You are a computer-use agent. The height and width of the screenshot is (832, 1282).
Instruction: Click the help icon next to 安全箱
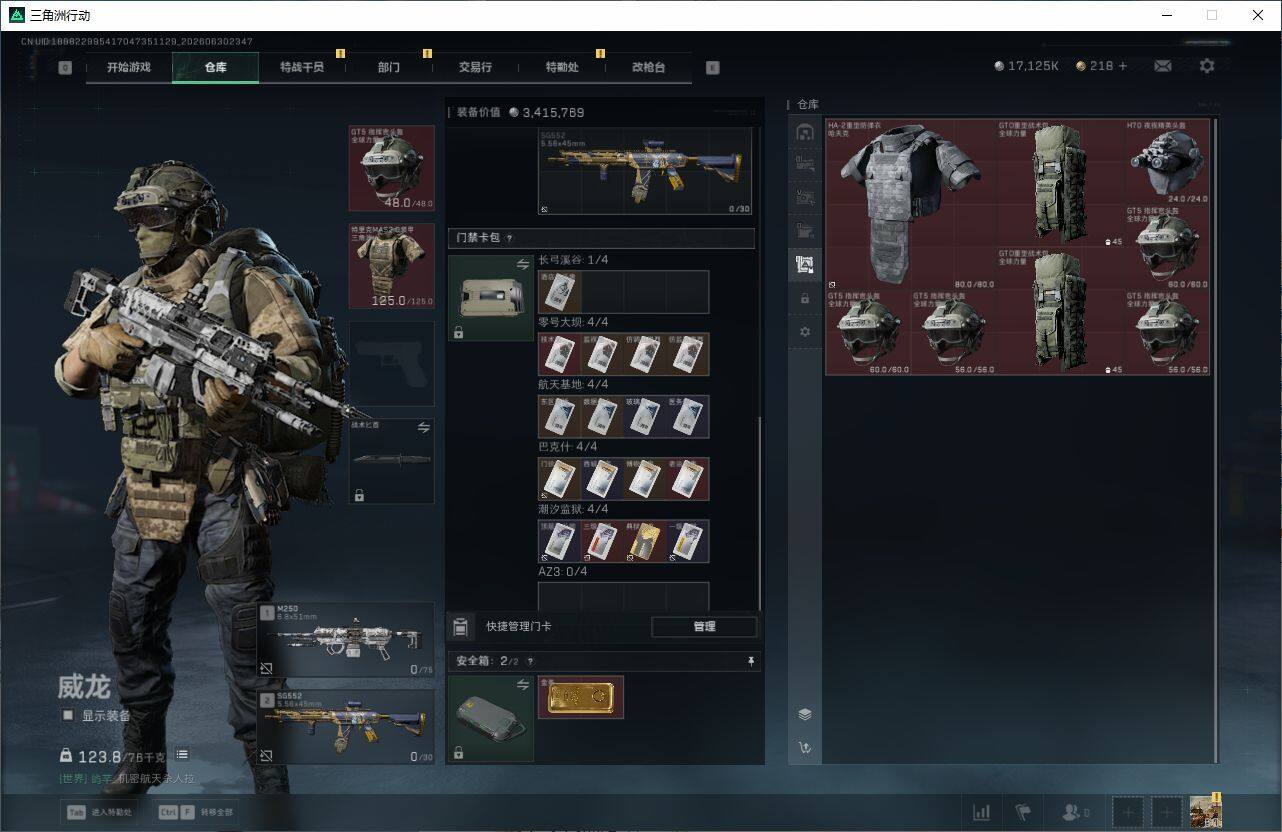[x=530, y=661]
